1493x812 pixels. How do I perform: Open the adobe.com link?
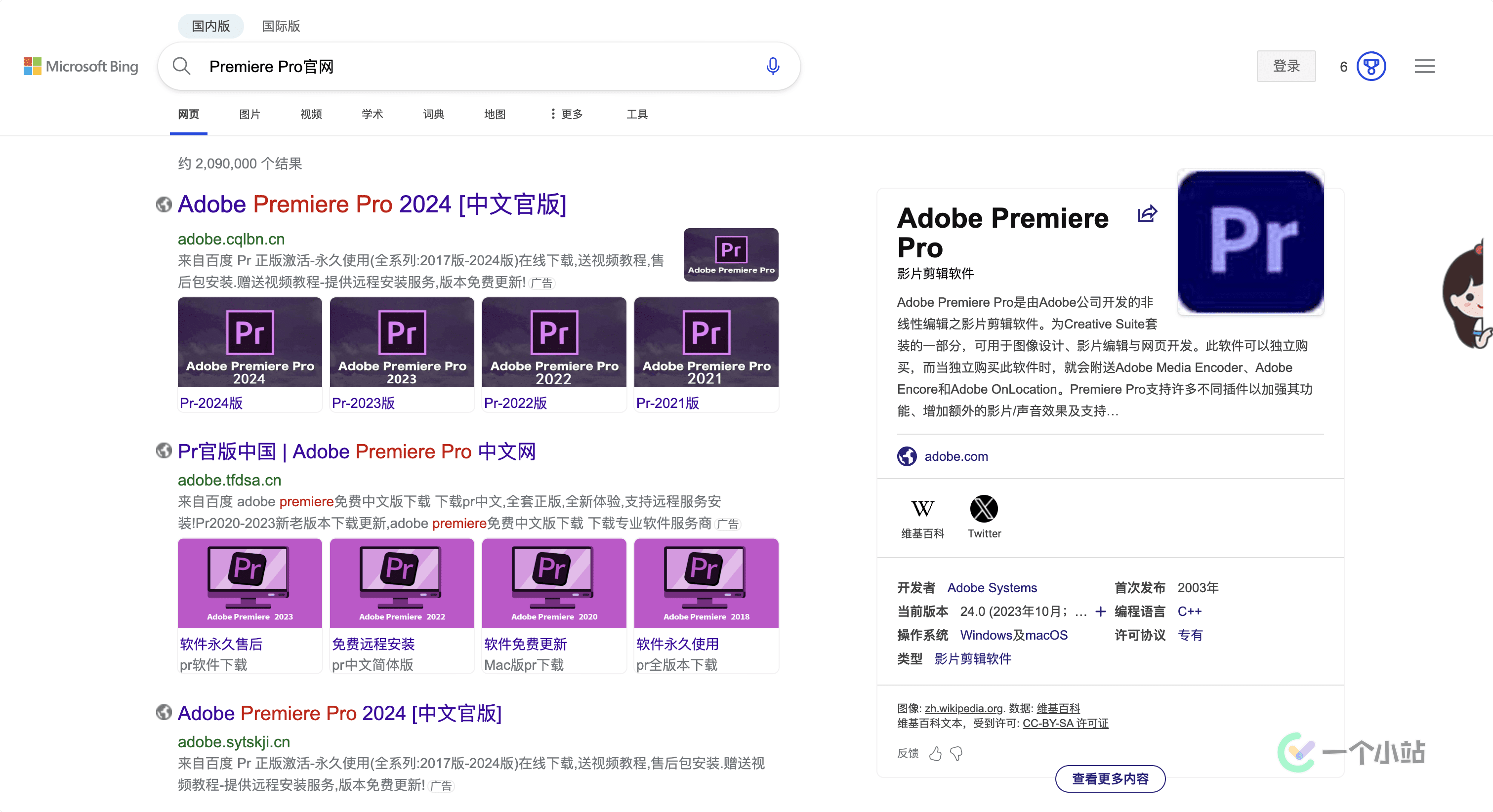pyautogui.click(x=956, y=456)
